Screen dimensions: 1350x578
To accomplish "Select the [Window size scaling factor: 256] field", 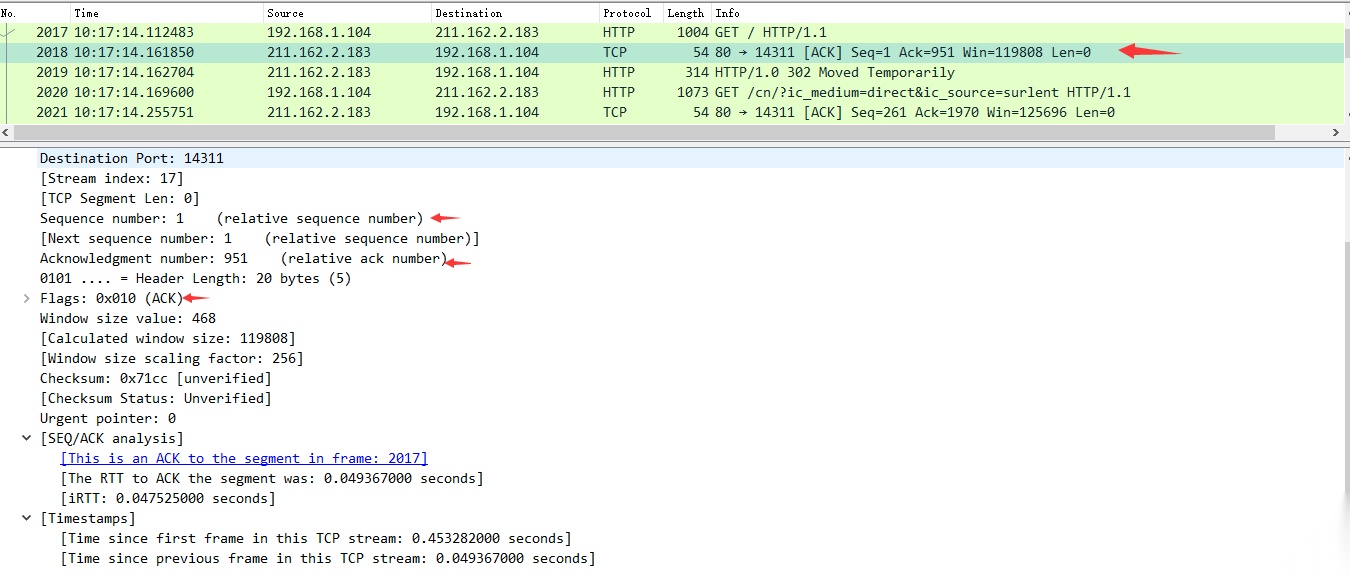I will (x=172, y=358).
